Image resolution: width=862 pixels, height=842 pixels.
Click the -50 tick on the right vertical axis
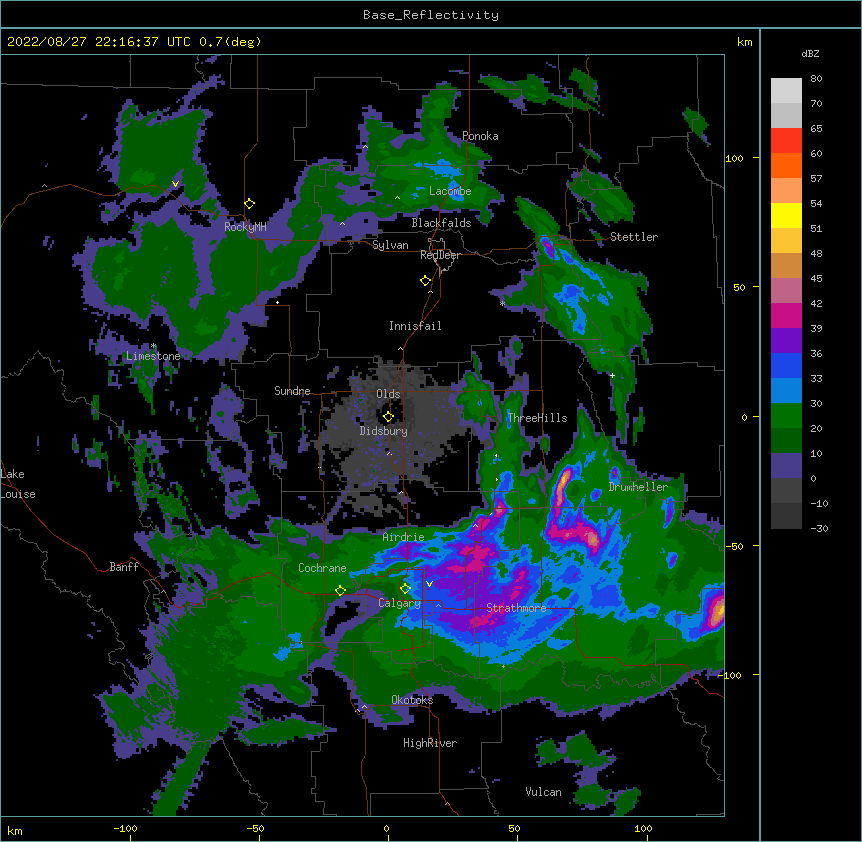[734, 546]
